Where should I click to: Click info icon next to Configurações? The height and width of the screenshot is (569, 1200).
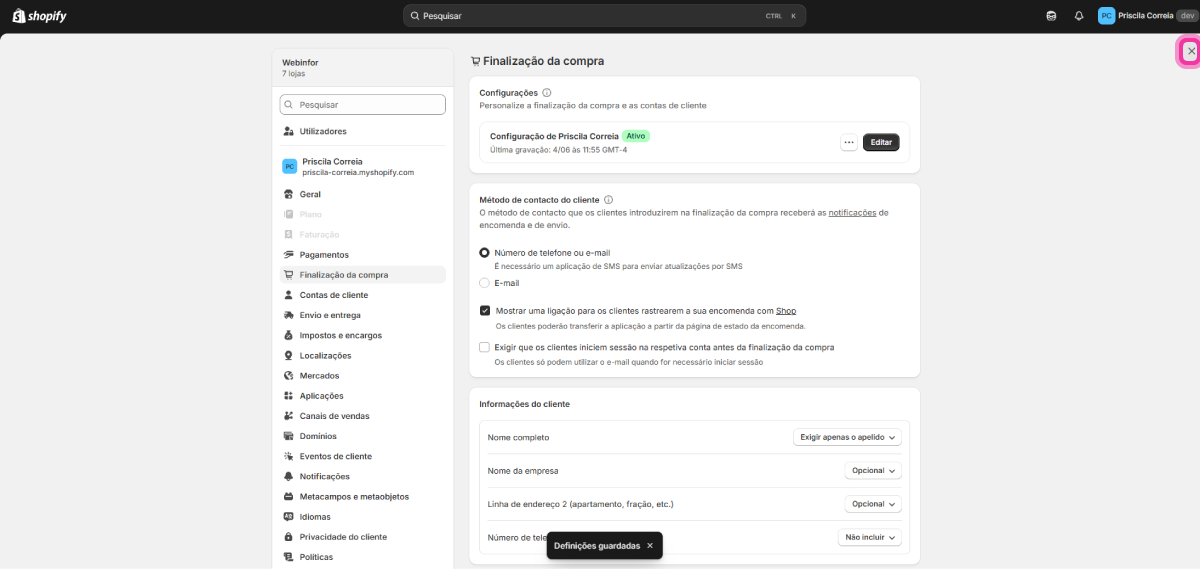point(546,92)
